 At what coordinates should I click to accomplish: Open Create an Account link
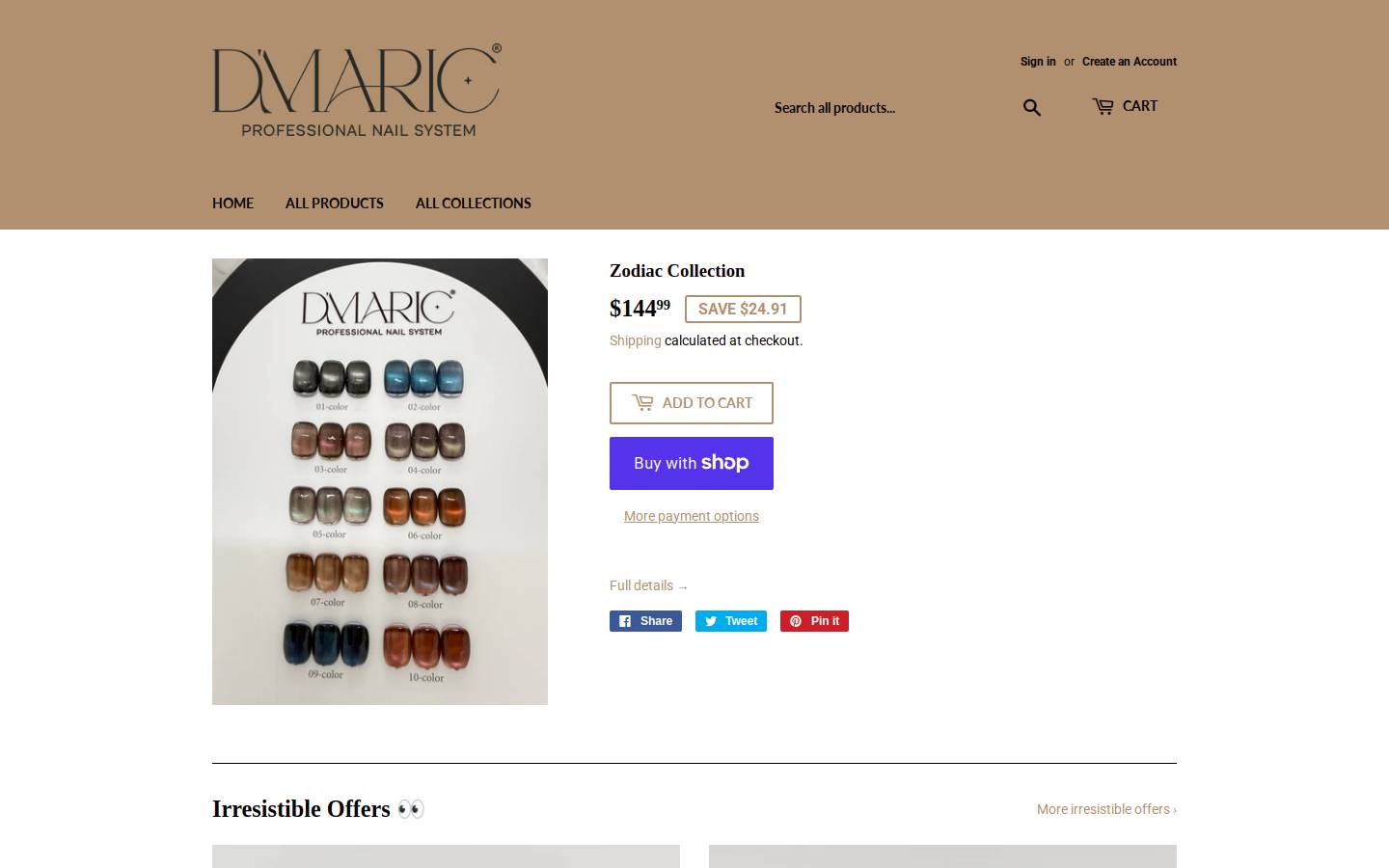[1130, 62]
